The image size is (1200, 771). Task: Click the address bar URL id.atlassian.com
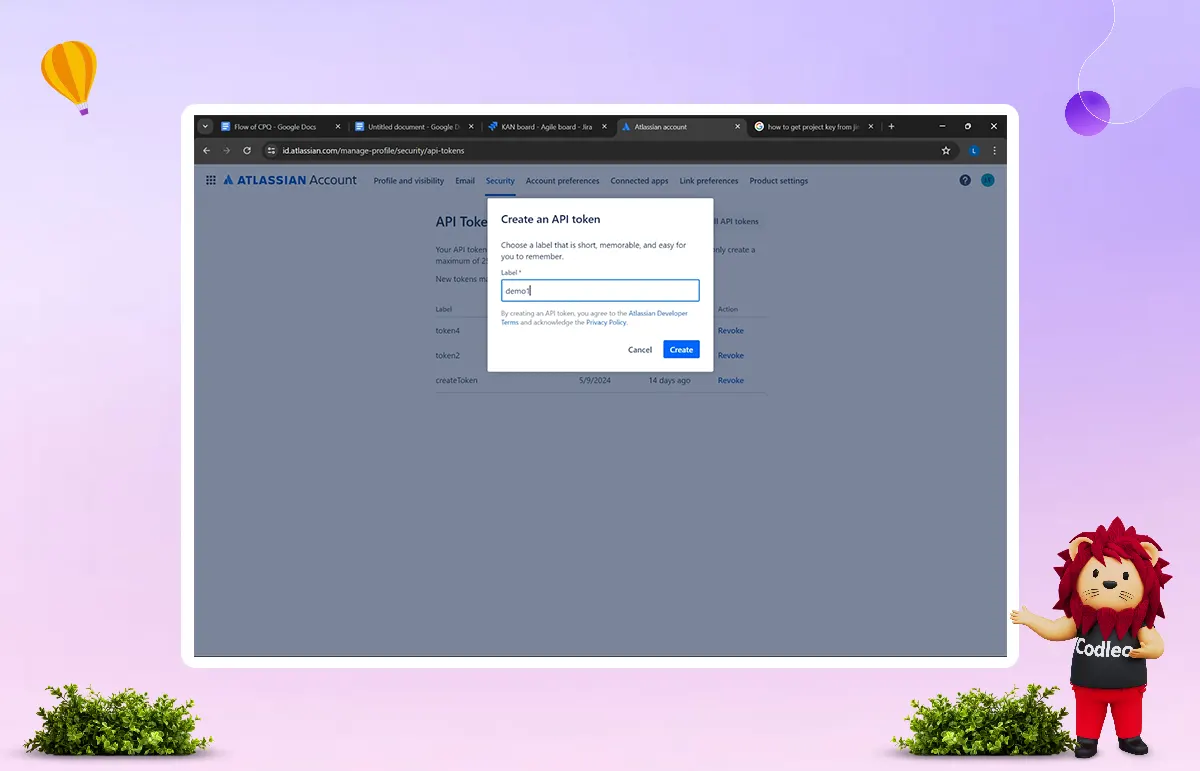373,151
